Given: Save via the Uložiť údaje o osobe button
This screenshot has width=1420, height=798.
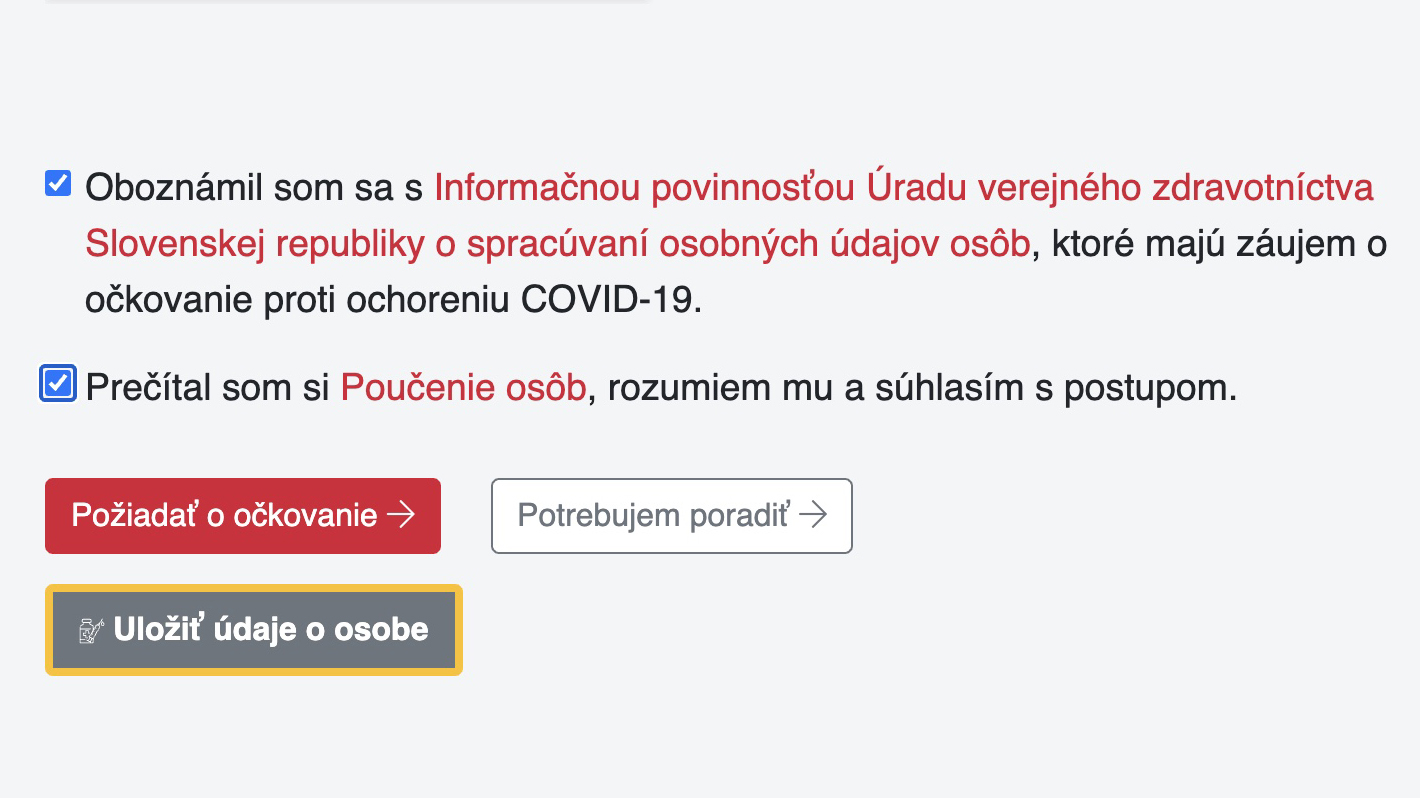Looking at the screenshot, I should coord(254,630).
